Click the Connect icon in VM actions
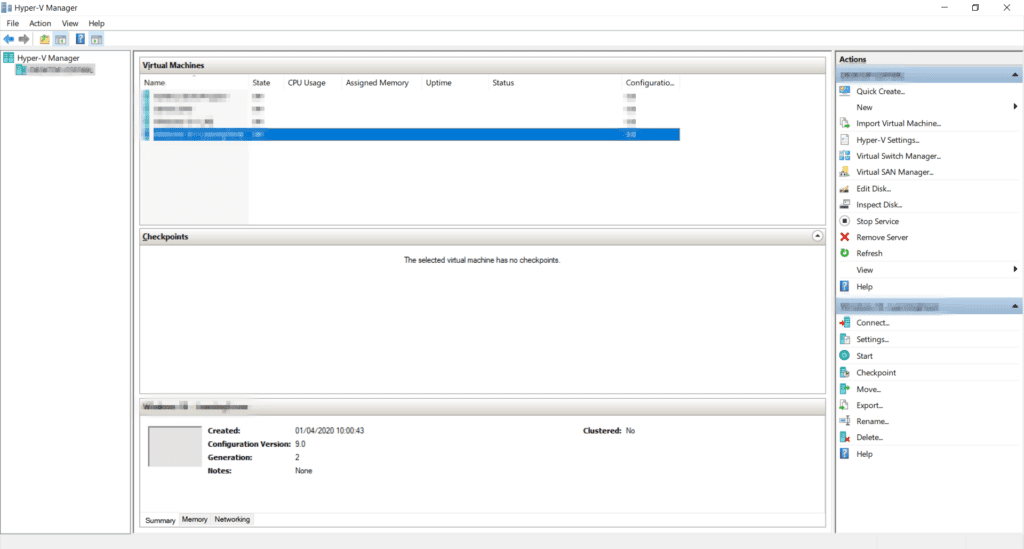The width and height of the screenshot is (1024, 549). (x=844, y=322)
